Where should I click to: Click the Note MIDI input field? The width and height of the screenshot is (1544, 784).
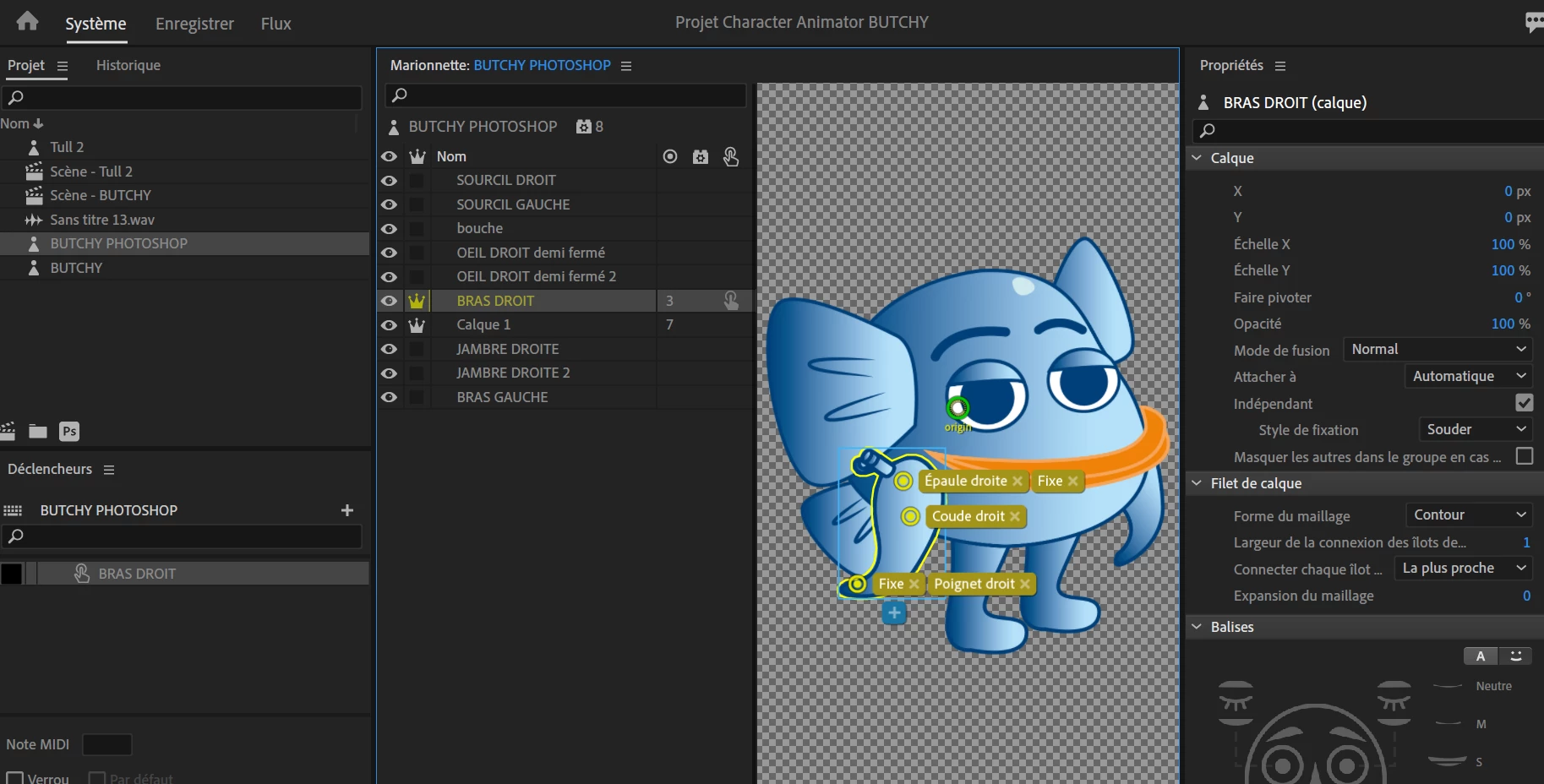pos(107,744)
